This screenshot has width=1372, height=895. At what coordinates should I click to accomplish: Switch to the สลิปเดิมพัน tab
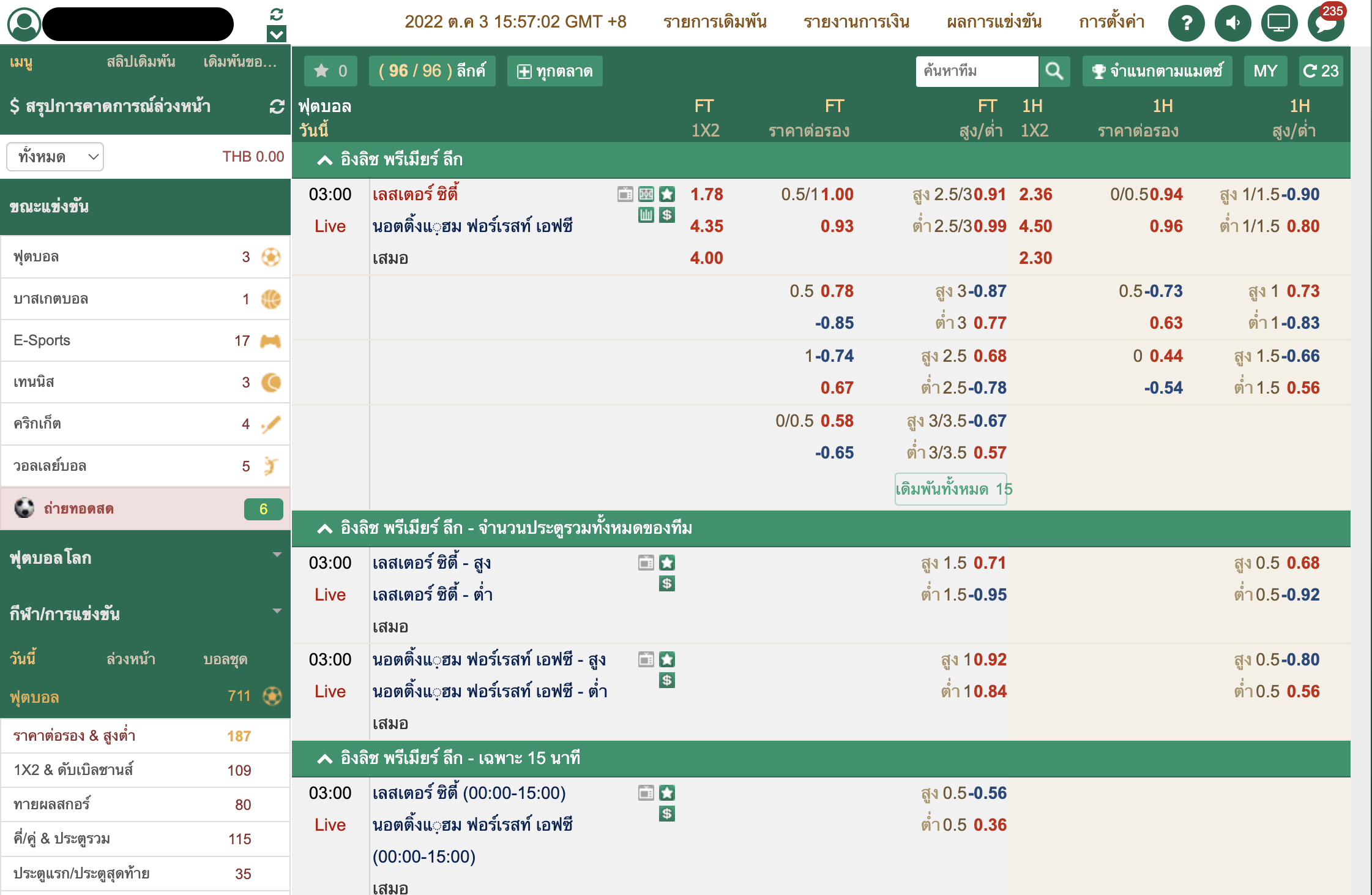(141, 62)
